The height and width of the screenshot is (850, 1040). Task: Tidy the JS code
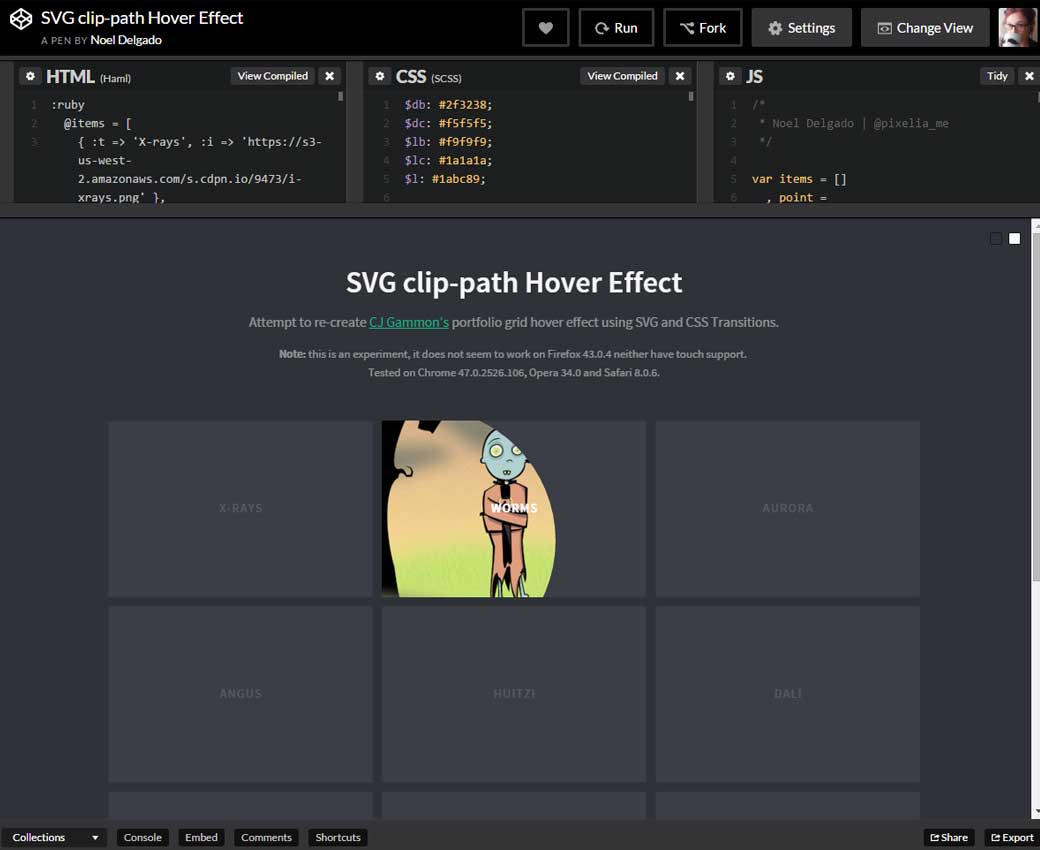[997, 76]
